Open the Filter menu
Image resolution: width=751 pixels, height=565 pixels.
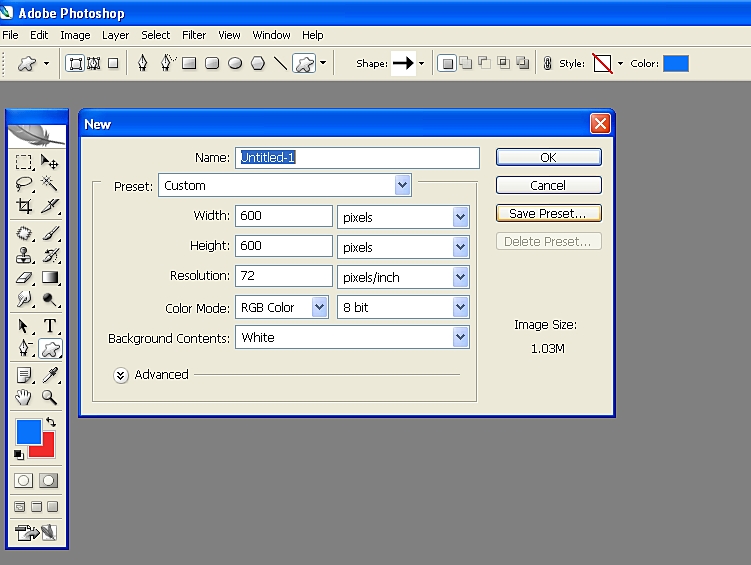[x=194, y=35]
